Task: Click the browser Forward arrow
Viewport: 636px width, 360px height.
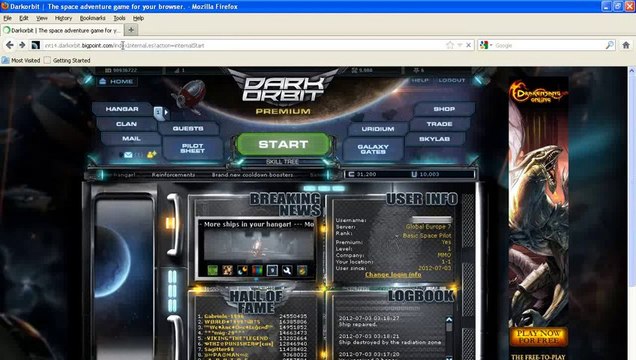Action: (22, 45)
